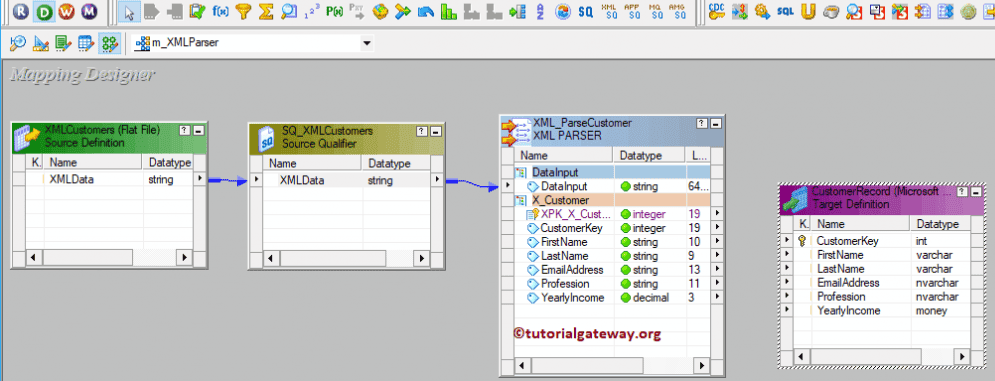The height and width of the screenshot is (381, 995).
Task: Open the m_XMLParser mapping dropdown
Action: [x=366, y=43]
